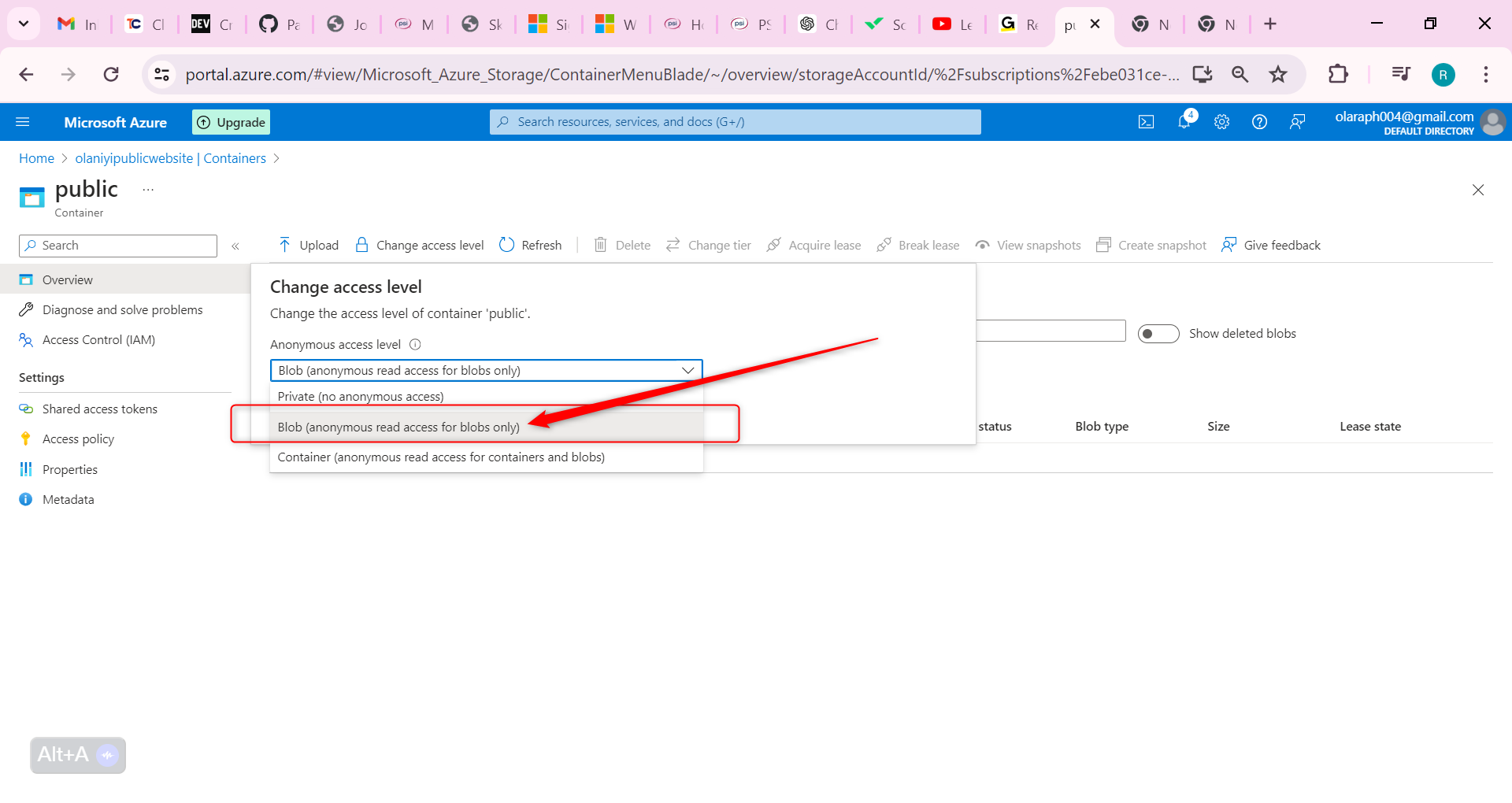Click the Home breadcrumb link
The height and width of the screenshot is (803, 1512).
pos(36,158)
